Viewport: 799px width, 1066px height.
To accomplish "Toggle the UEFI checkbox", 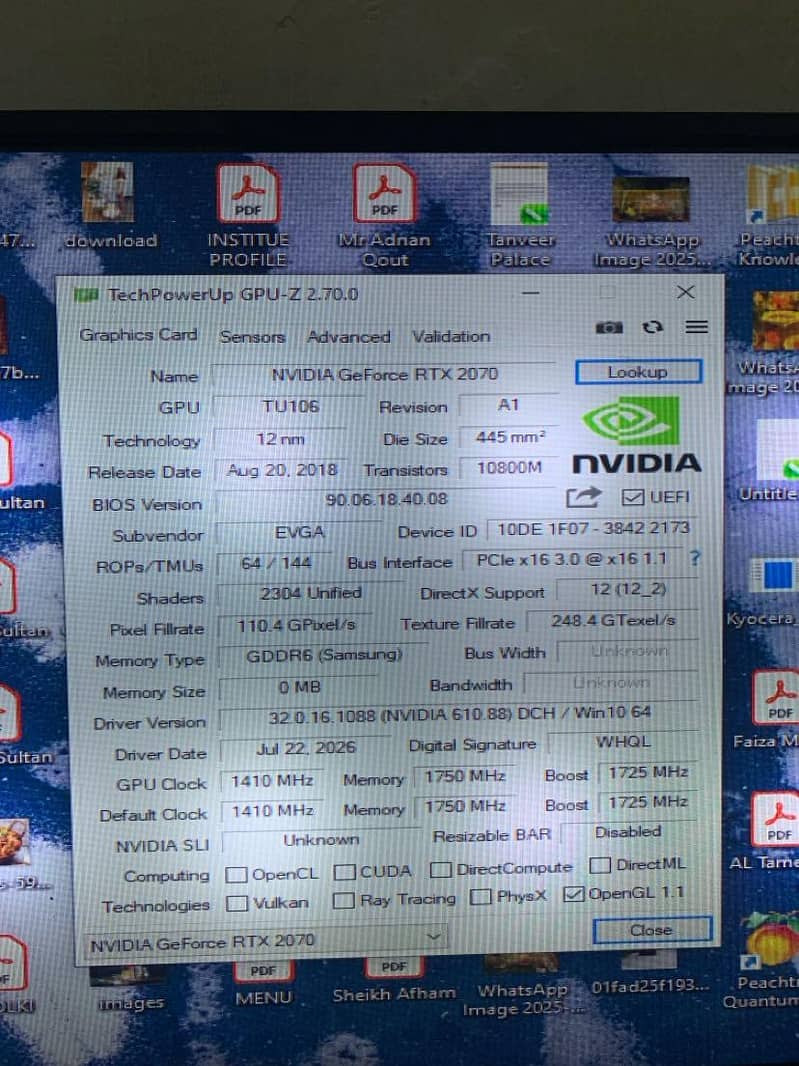I will [632, 498].
